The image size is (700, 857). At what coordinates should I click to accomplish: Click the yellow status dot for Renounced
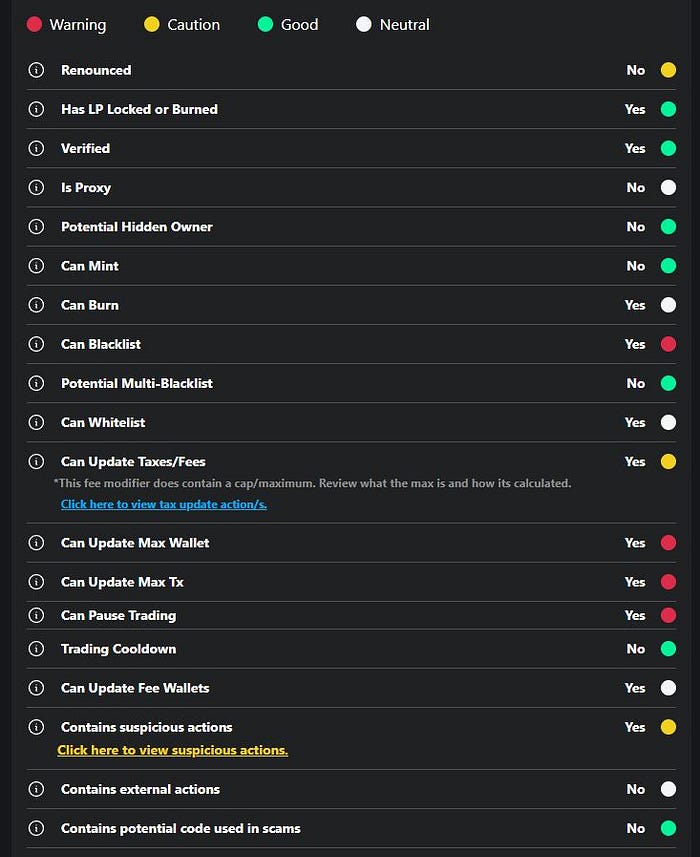coord(668,70)
